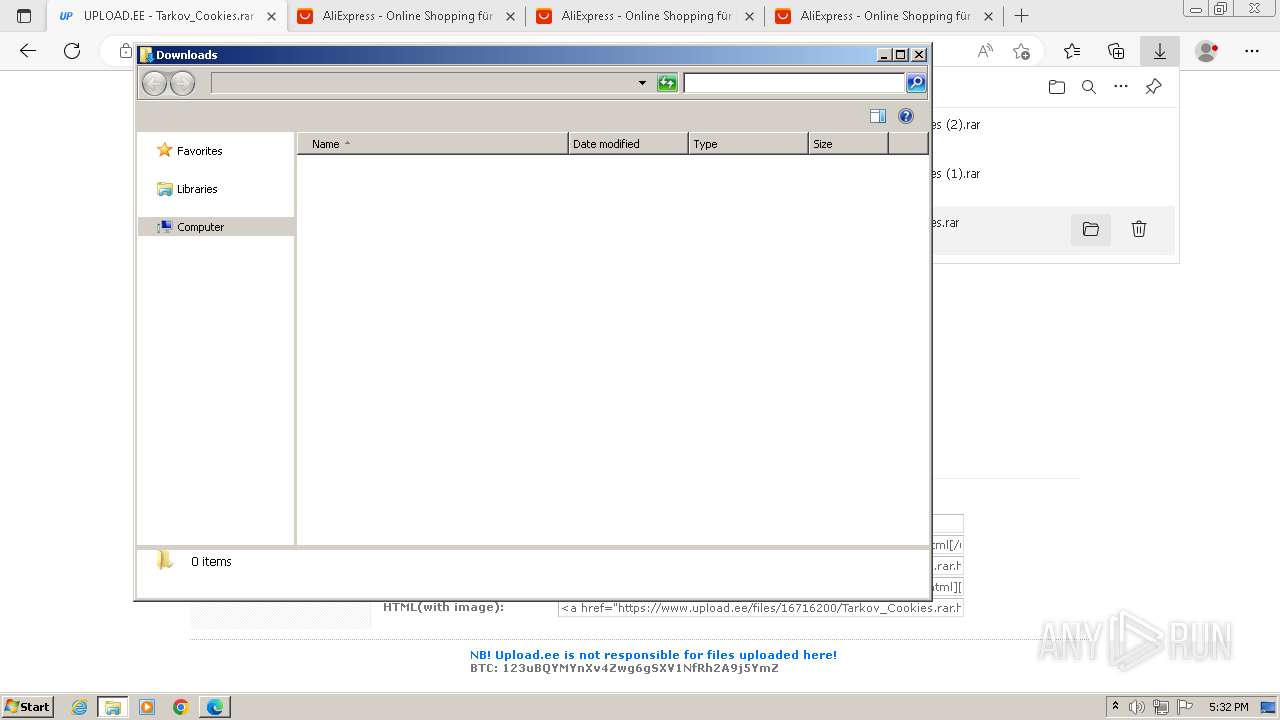This screenshot has width=1280, height=720.
Task: Switch to the second AliExpress tab
Action: (x=644, y=16)
